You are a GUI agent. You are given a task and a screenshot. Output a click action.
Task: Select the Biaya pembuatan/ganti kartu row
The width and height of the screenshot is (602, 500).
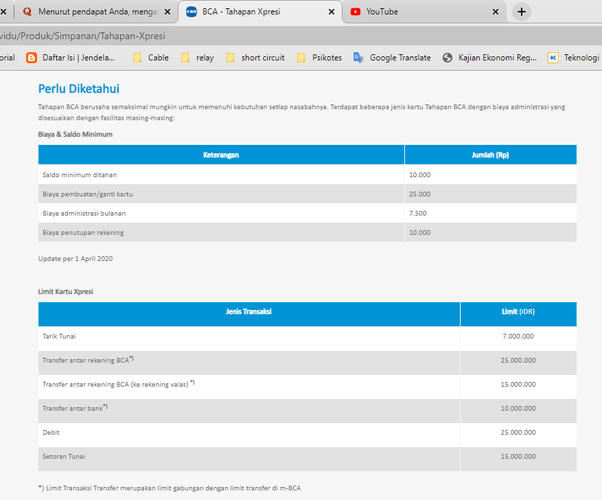(307, 194)
